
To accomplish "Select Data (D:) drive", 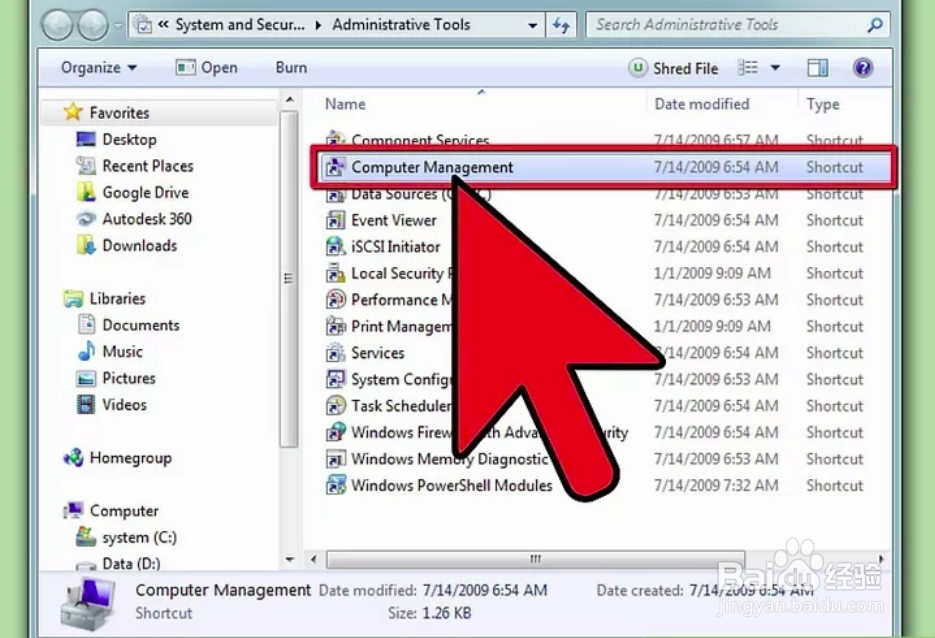I will [131, 563].
